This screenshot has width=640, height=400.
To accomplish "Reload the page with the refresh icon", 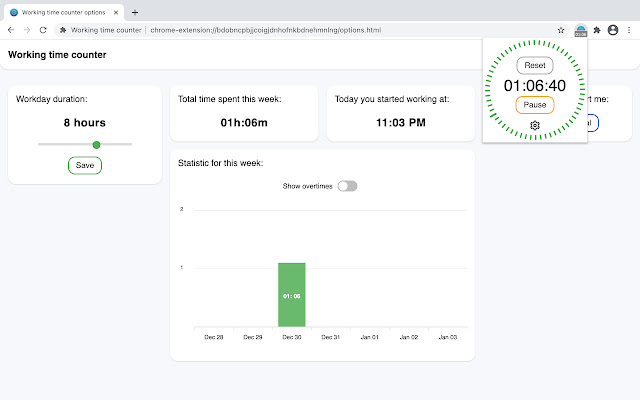I will coord(43,30).
